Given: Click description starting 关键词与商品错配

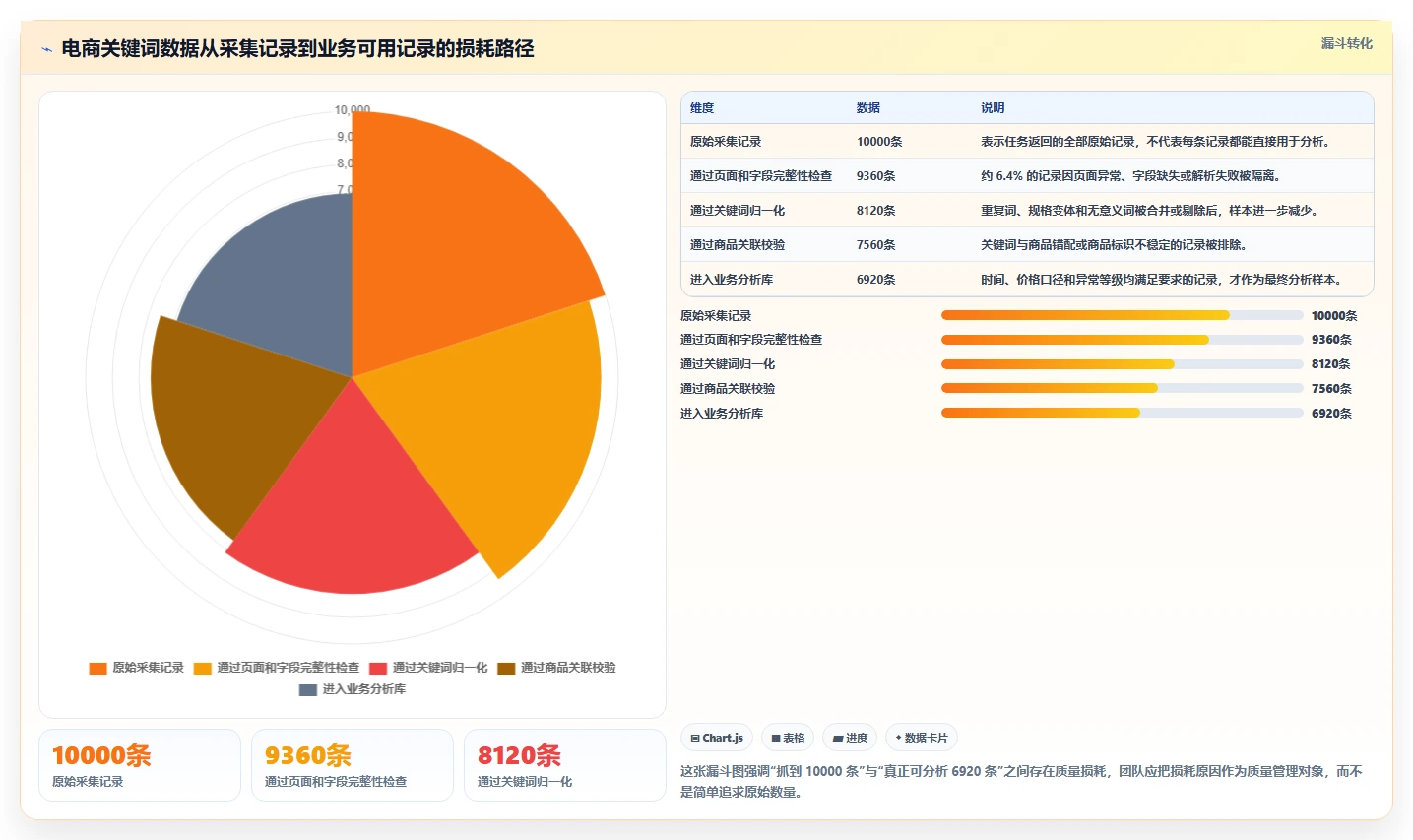Looking at the screenshot, I should click(1114, 245).
